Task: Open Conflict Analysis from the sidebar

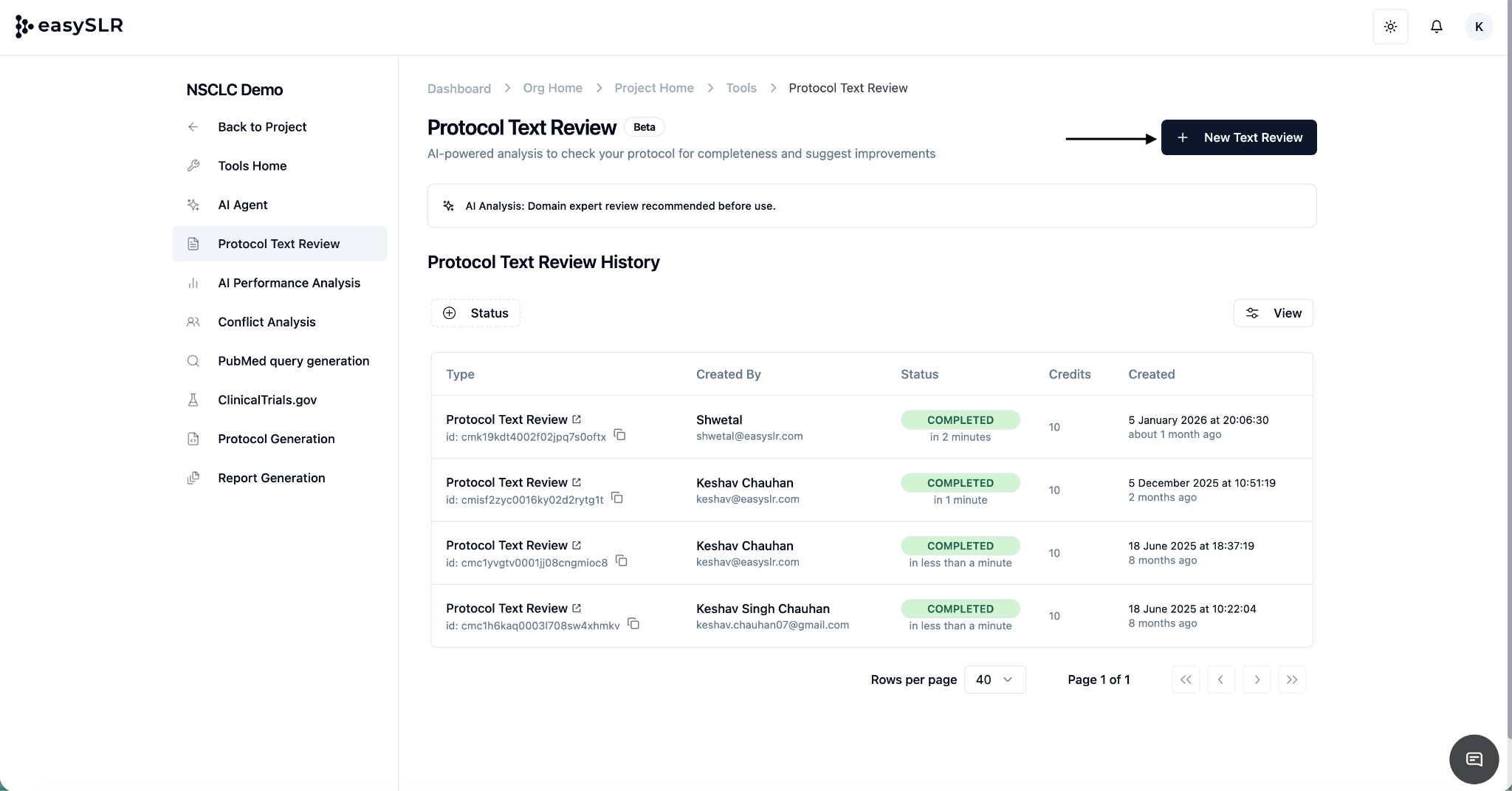Action: (267, 322)
